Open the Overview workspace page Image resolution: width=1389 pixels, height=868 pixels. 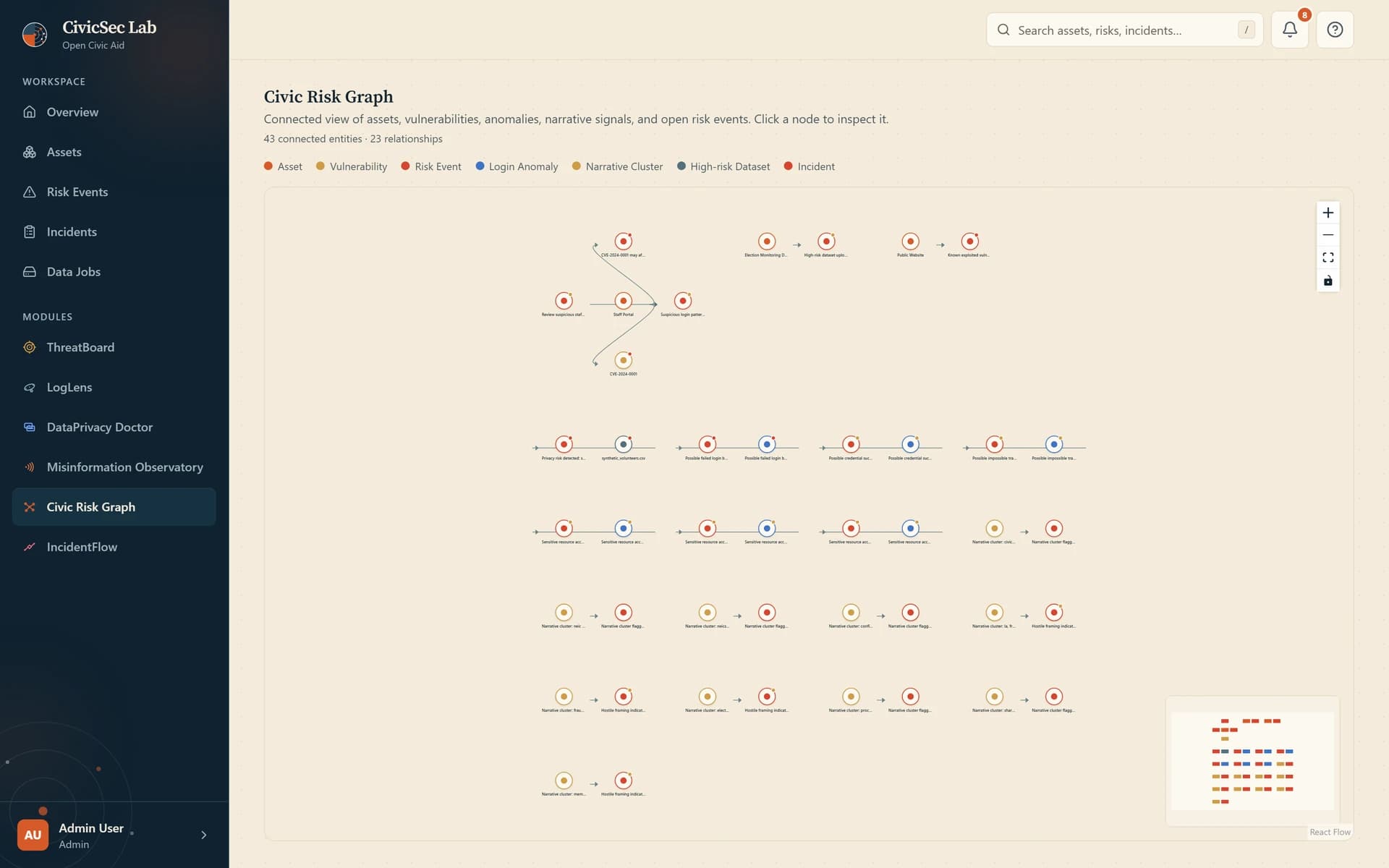point(114,112)
